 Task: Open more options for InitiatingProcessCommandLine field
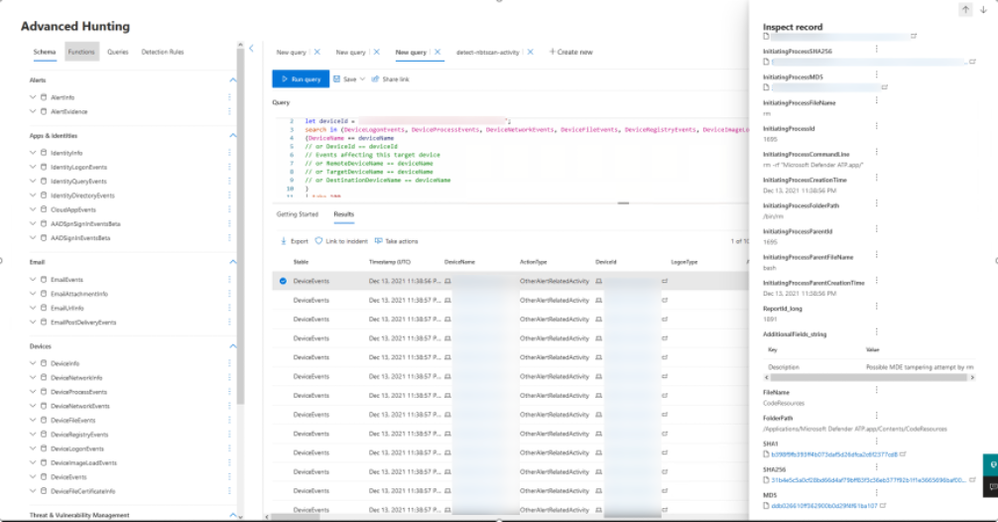(x=876, y=152)
